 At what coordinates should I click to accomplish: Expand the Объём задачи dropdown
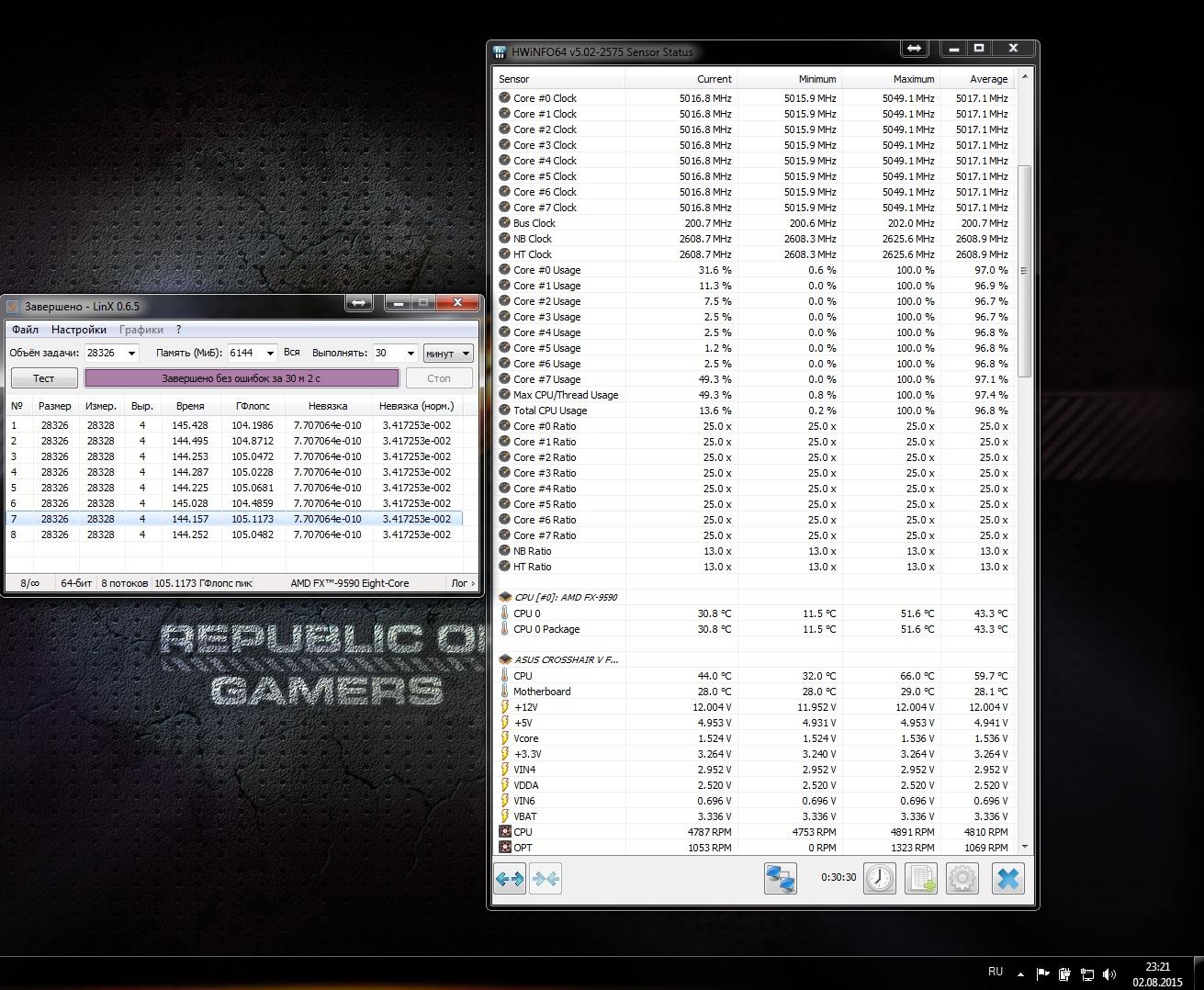click(x=131, y=354)
